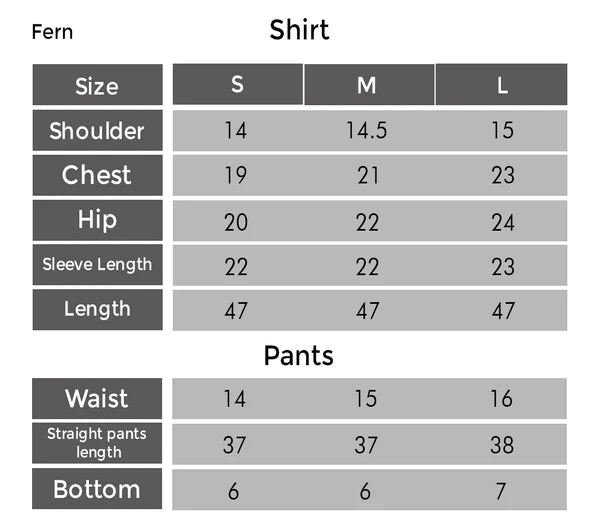Click the Chest value for size L

[x=502, y=176]
